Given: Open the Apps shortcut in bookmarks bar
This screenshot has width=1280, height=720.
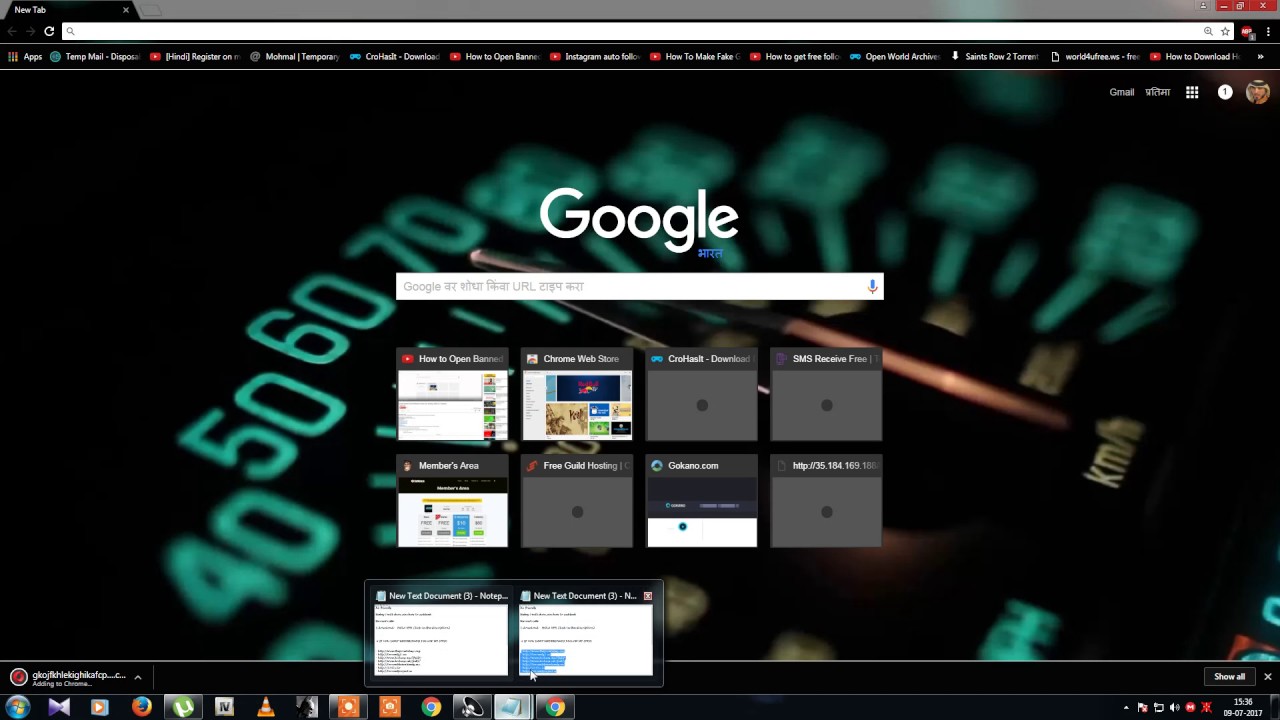Looking at the screenshot, I should click(x=25, y=57).
